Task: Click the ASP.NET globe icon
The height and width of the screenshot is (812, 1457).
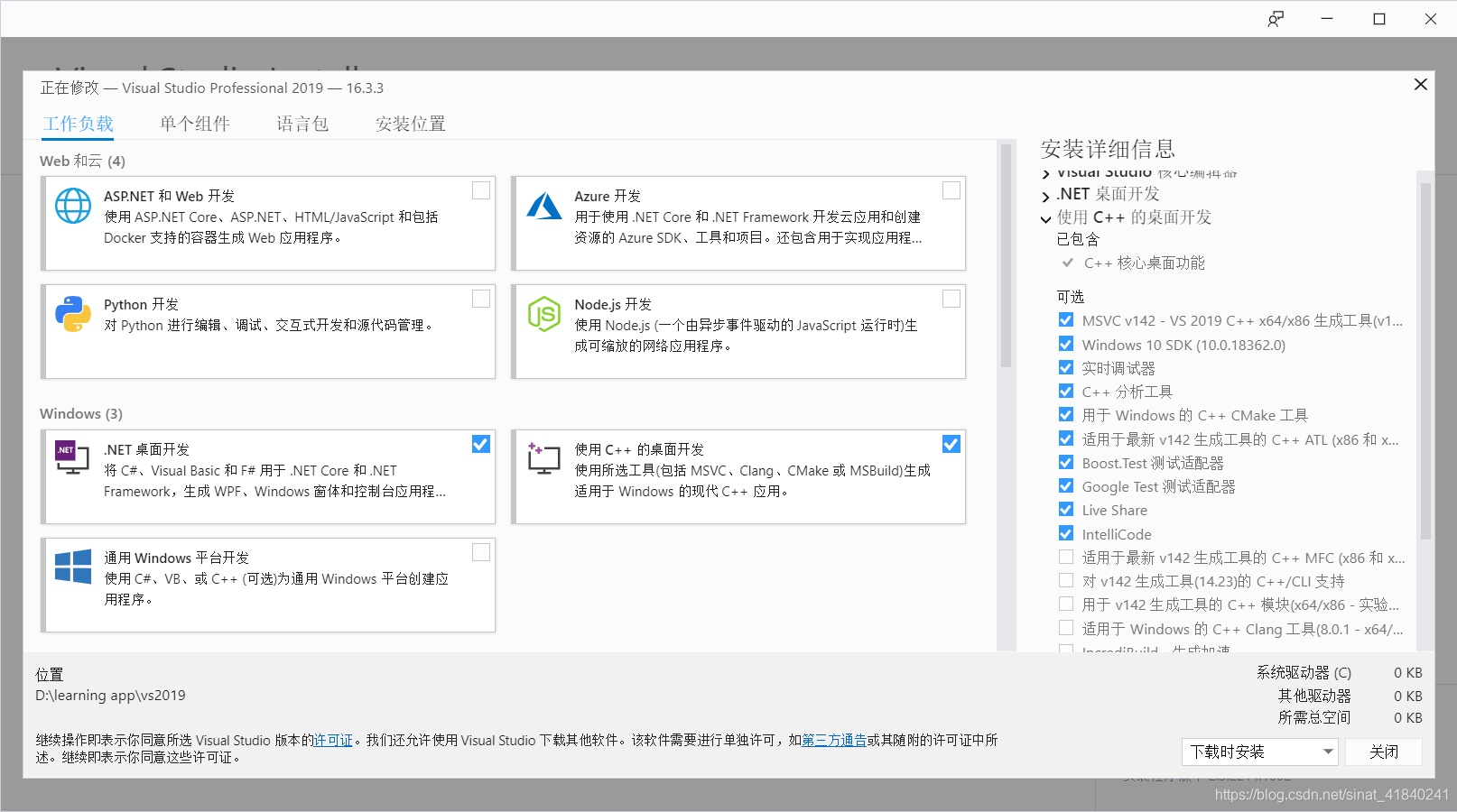Action: tap(73, 206)
